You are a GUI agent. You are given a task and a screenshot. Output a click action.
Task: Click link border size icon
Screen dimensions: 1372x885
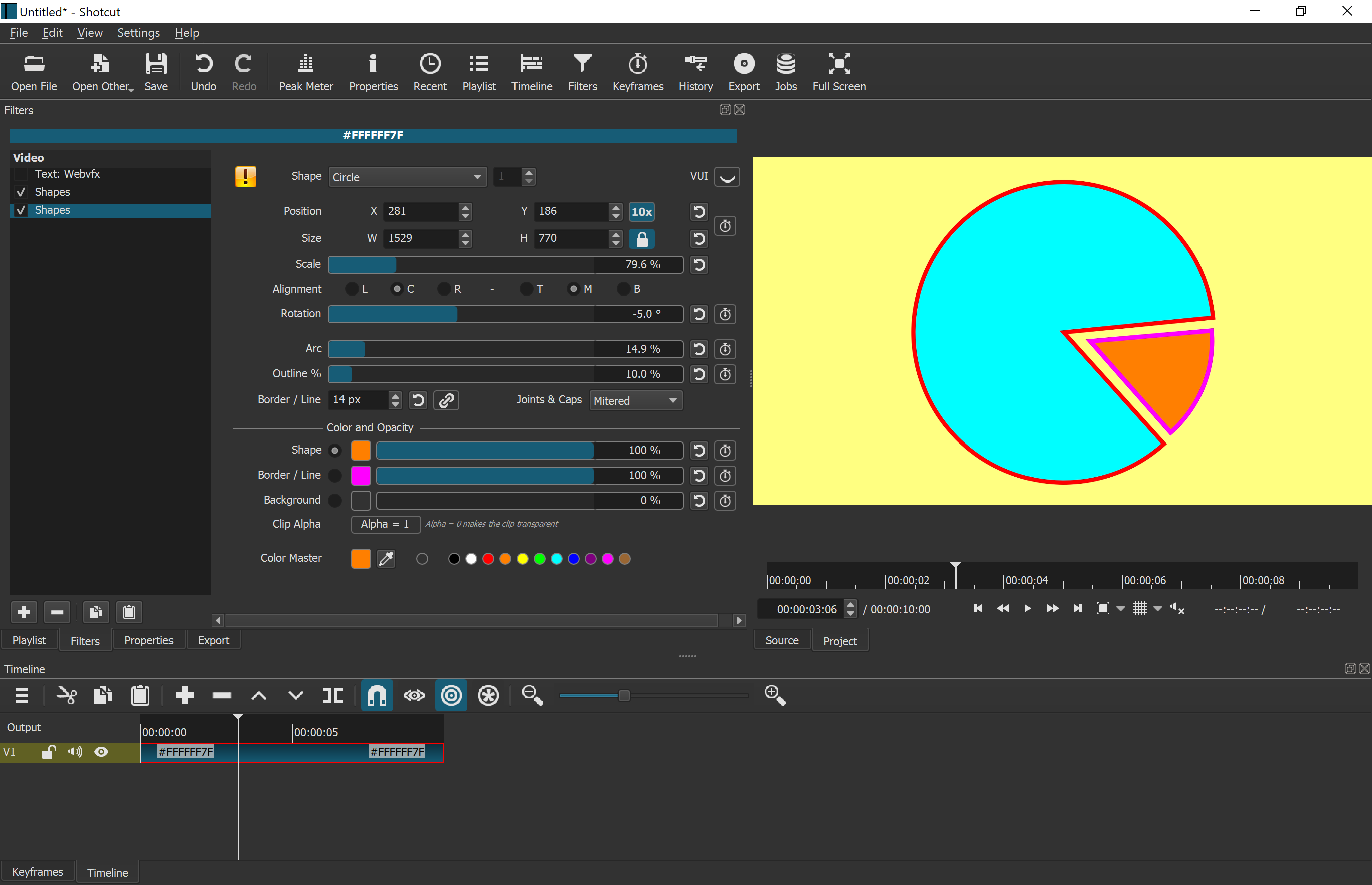446,400
